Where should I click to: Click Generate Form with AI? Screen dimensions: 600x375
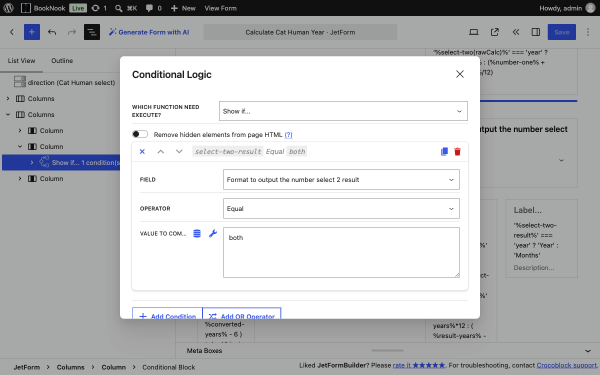(149, 32)
